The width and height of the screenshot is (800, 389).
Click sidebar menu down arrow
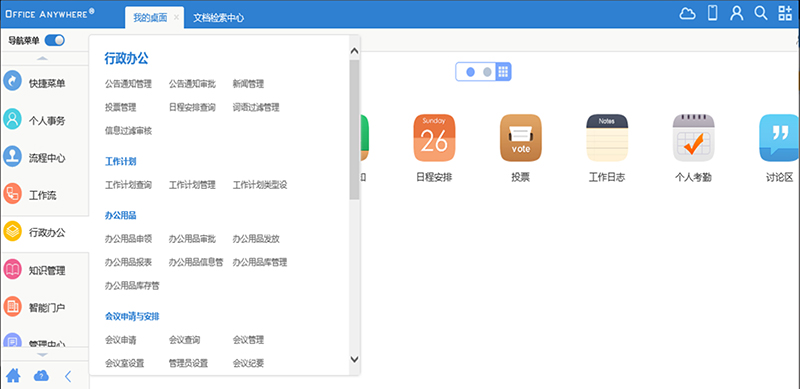point(42,354)
